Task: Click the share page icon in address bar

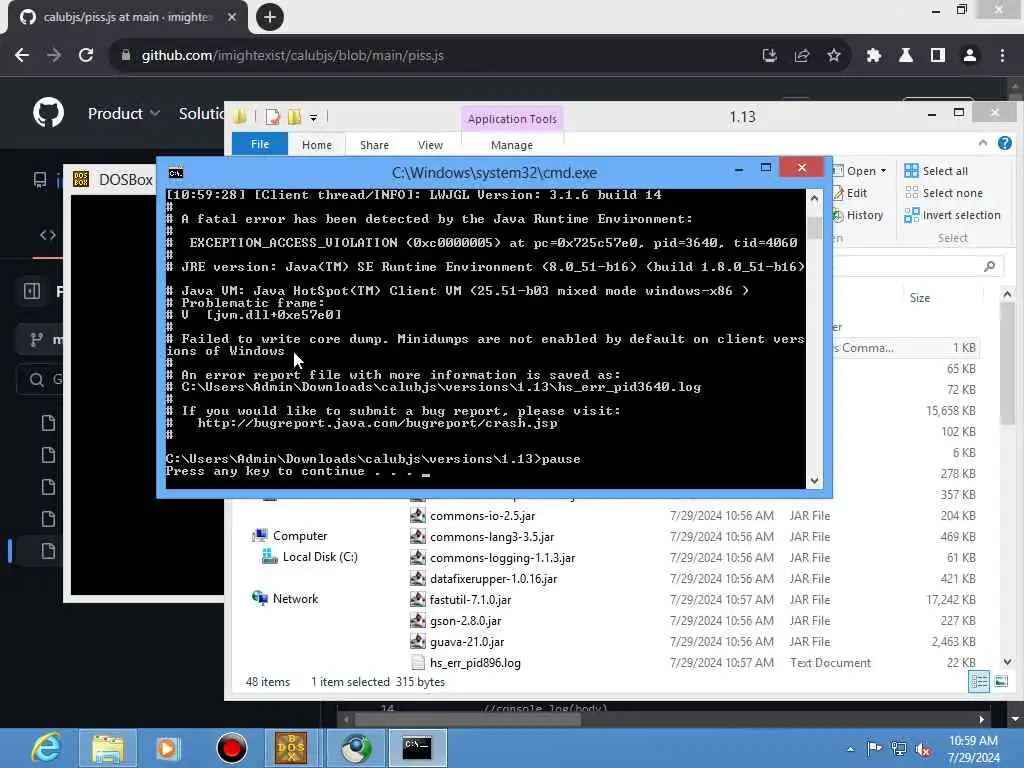Action: point(802,56)
